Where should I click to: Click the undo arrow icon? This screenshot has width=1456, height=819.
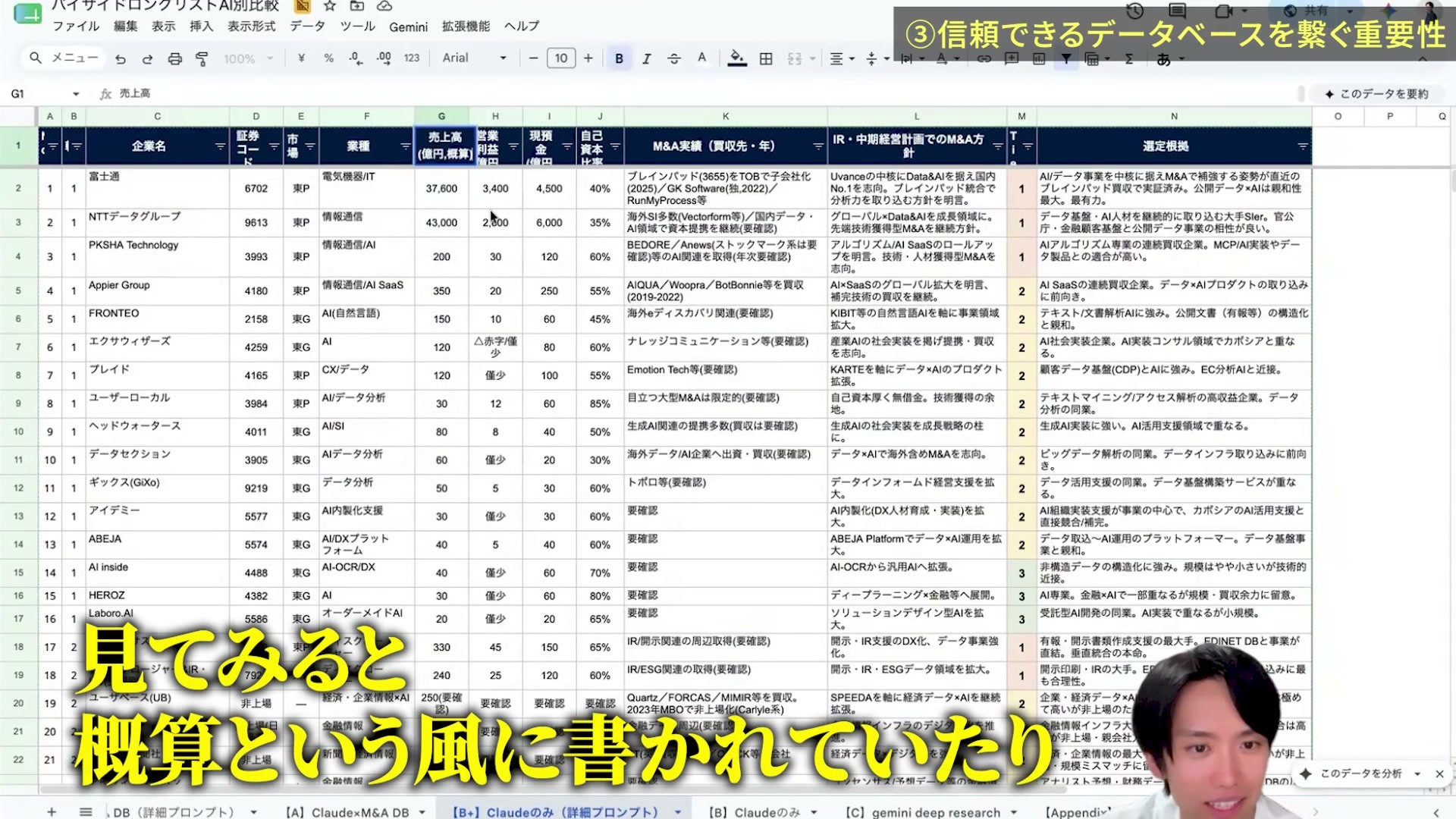(121, 58)
